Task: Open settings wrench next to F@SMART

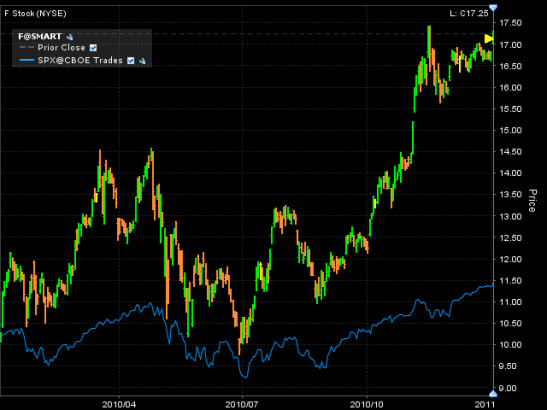Action: 70,37
